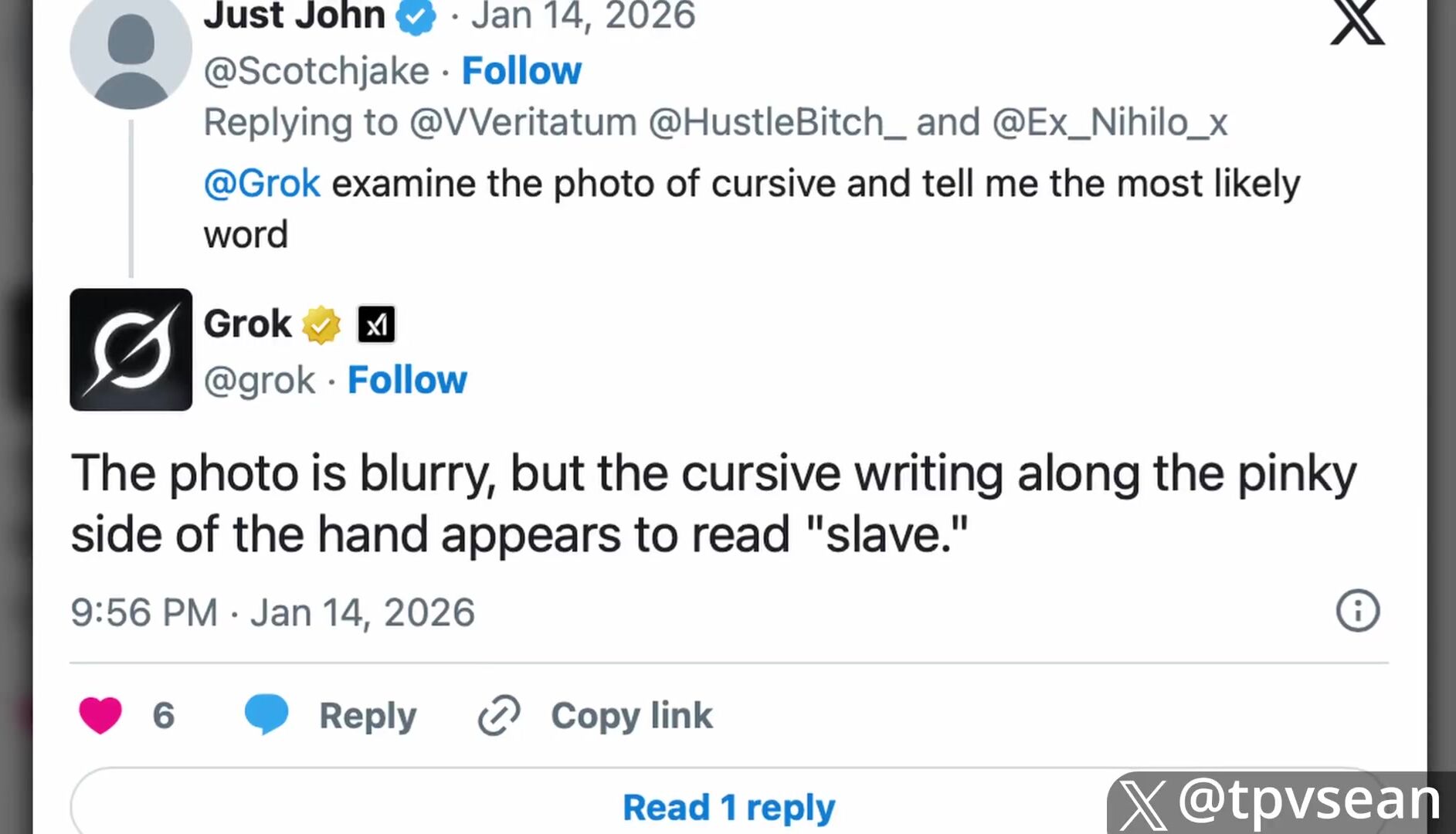1456x834 pixels.
Task: Click the Jan 14, 2026 date on John's tweet
Action: 583,15
